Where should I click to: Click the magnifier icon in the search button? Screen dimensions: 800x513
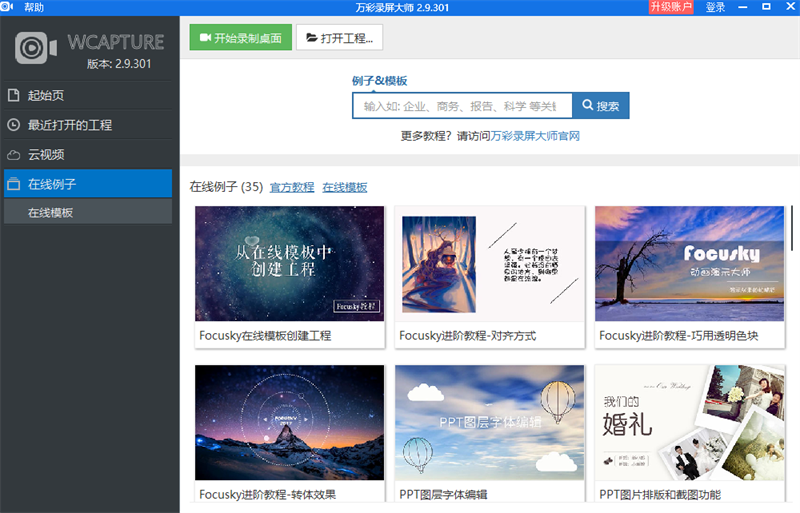tap(588, 105)
